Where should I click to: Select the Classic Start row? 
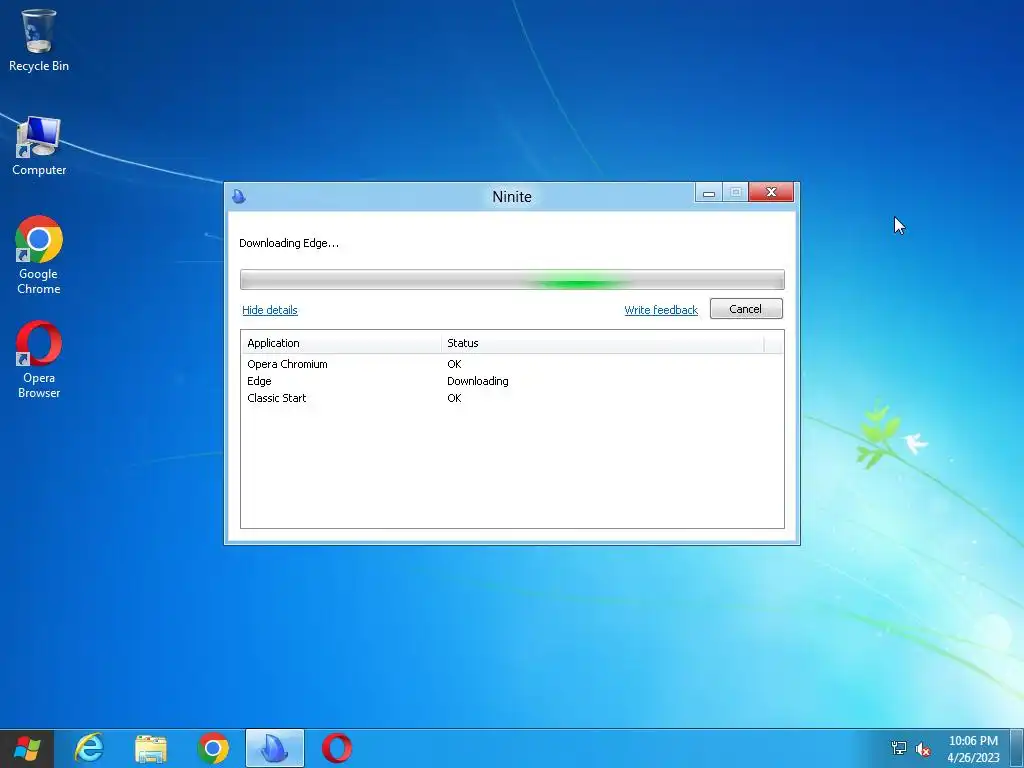pos(512,398)
